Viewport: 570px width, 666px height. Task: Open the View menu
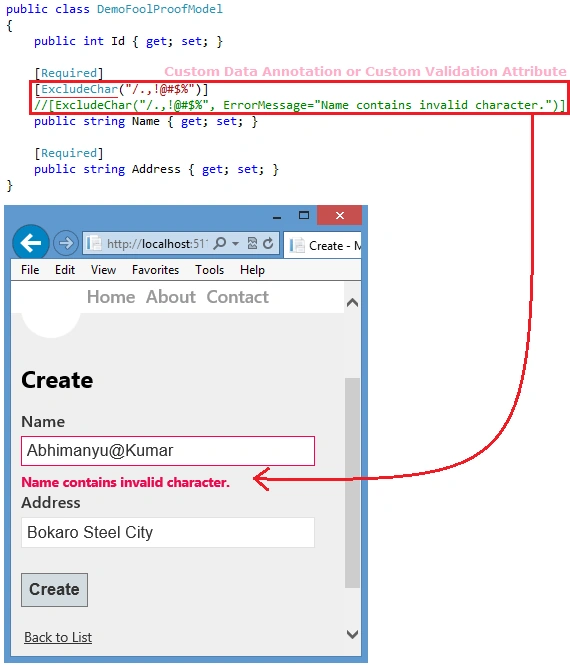[103, 270]
